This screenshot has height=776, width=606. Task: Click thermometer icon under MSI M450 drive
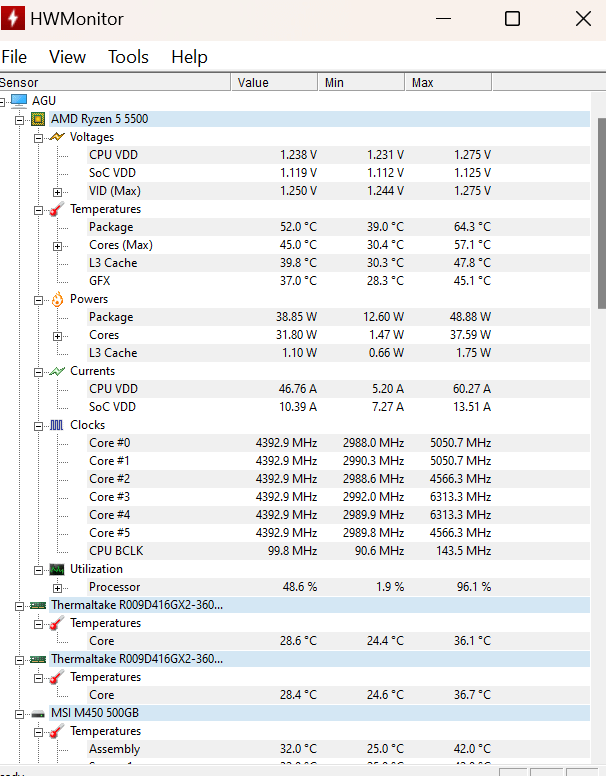click(57, 731)
